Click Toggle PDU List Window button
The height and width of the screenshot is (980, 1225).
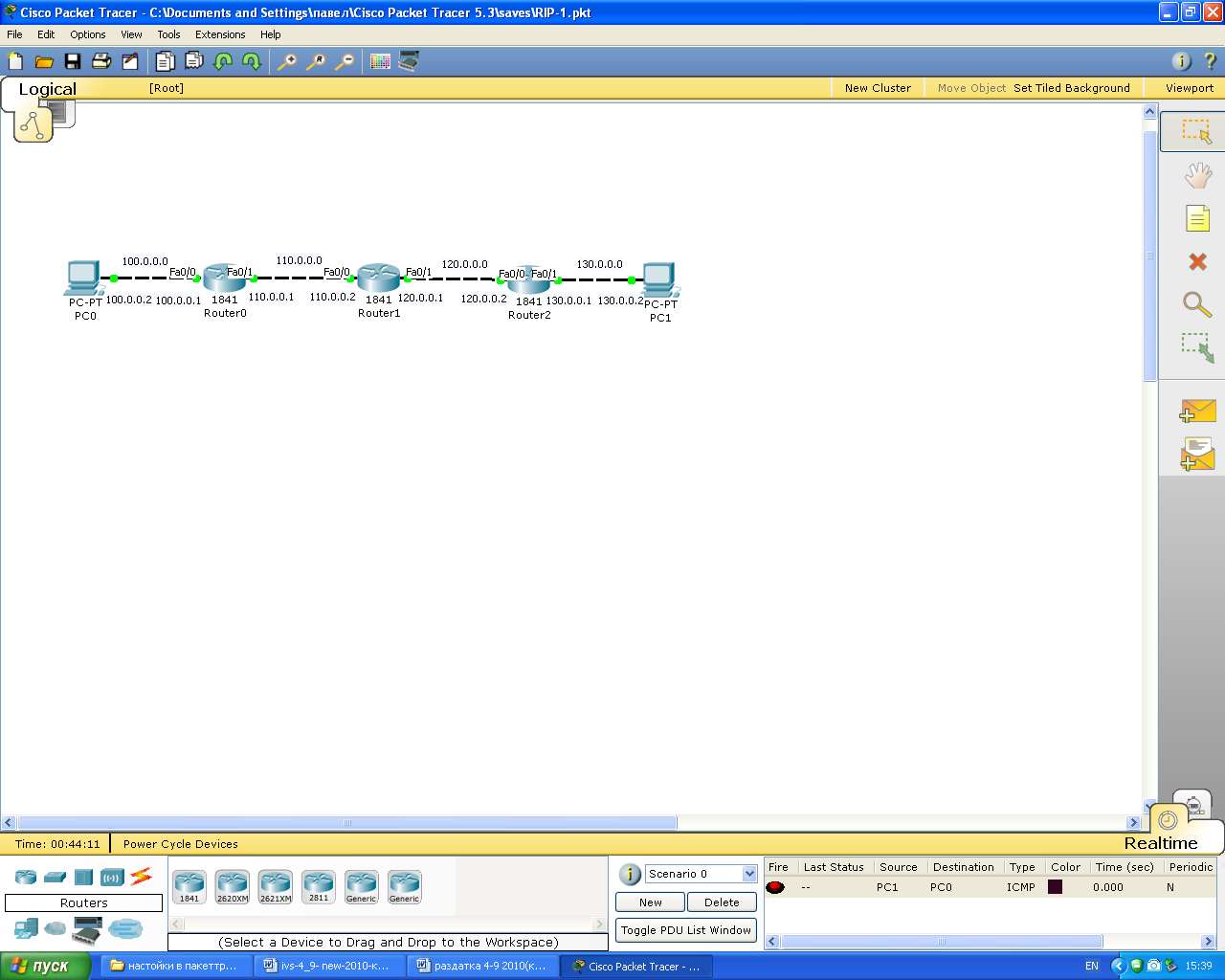pos(686,930)
